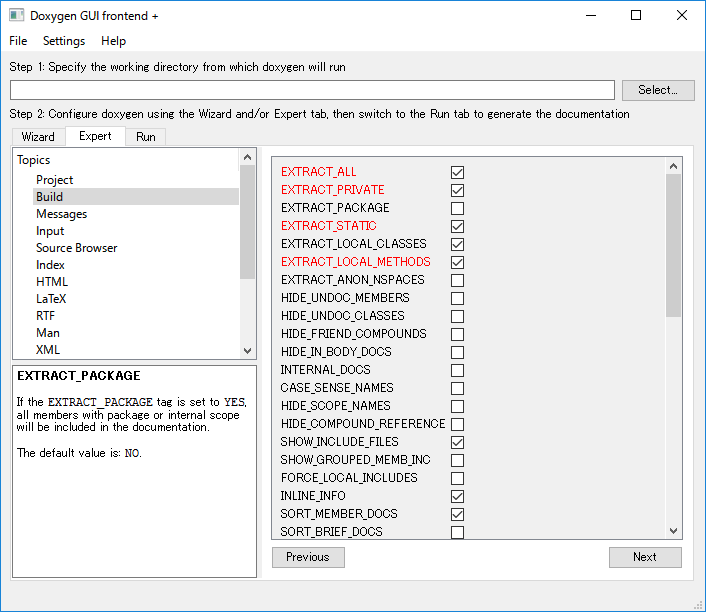This screenshot has width=706, height=612.
Task: Enable the EXTRACT_ANON_NSPACES checkbox
Action: tap(457, 280)
